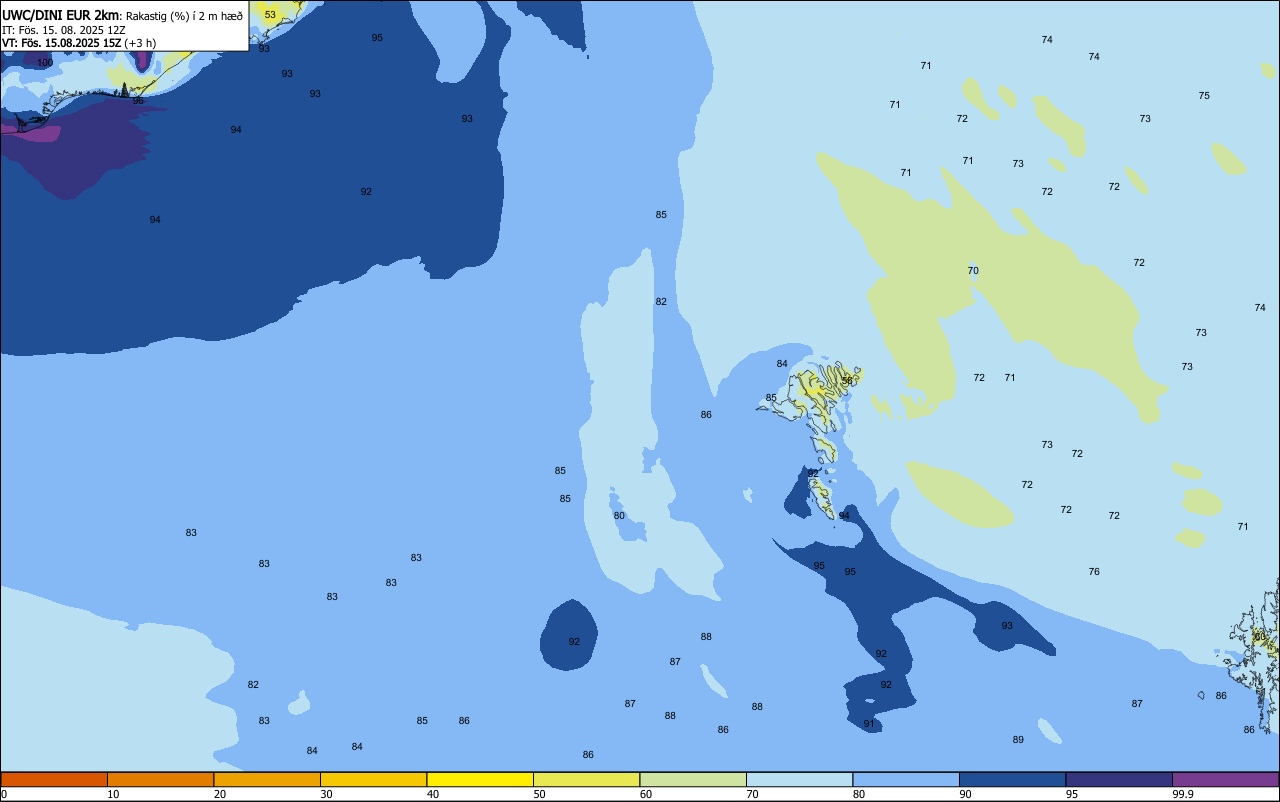The image size is (1280, 802).
Task: Choose the 95–99.9 dark indigo legend swatch
Action: click(x=1119, y=779)
